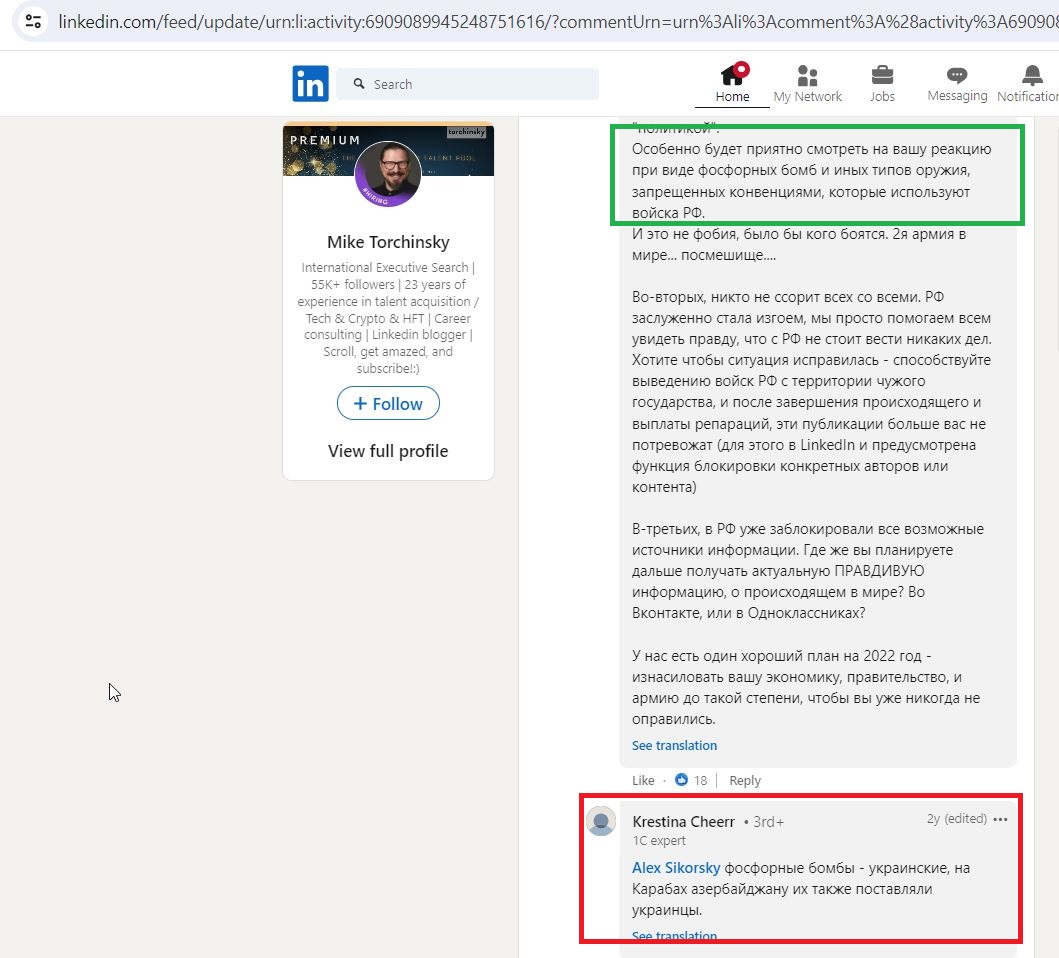The height and width of the screenshot is (958, 1059).
Task: See translation of the long comment
Action: pos(674,745)
